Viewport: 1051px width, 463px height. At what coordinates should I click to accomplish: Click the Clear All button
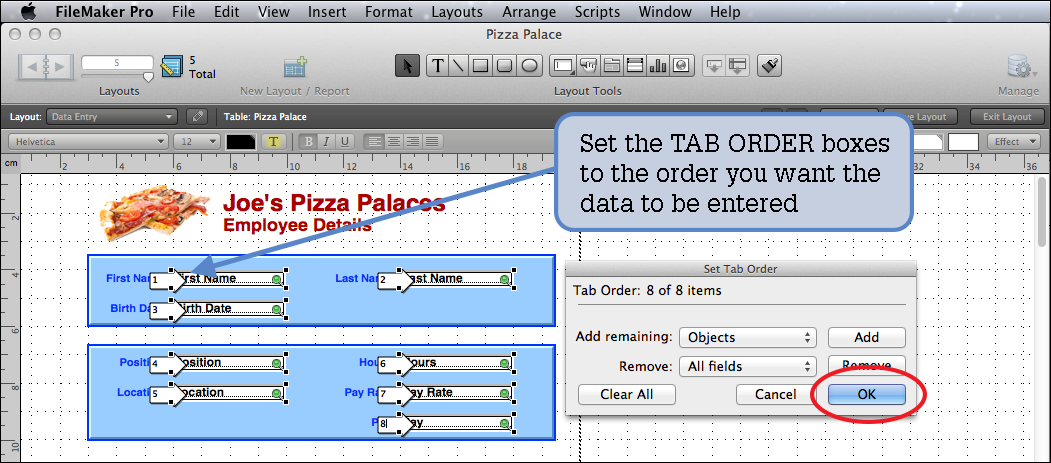pos(627,395)
